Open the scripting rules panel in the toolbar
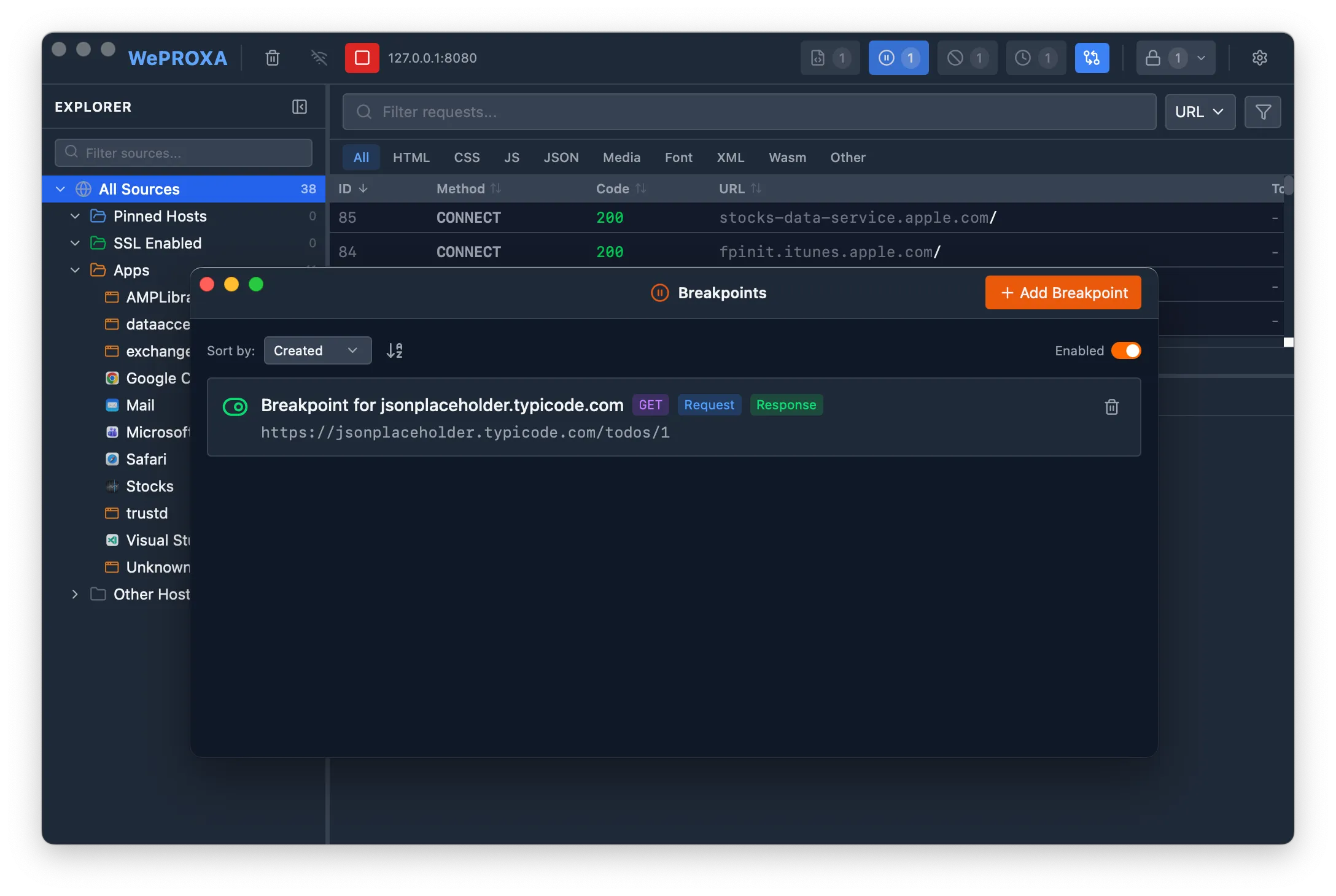 (829, 58)
